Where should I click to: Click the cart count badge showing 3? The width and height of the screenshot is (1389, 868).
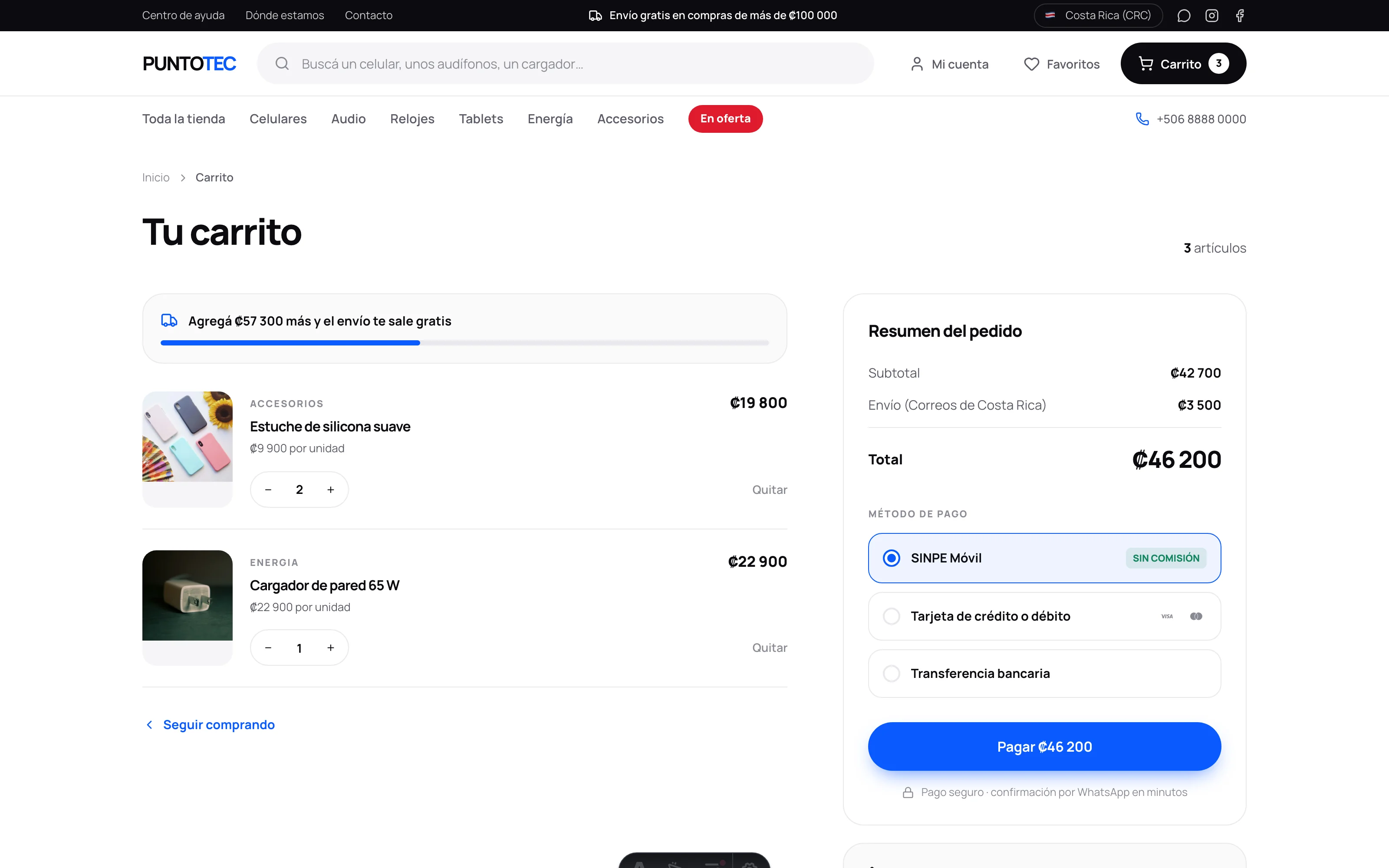[1218, 64]
